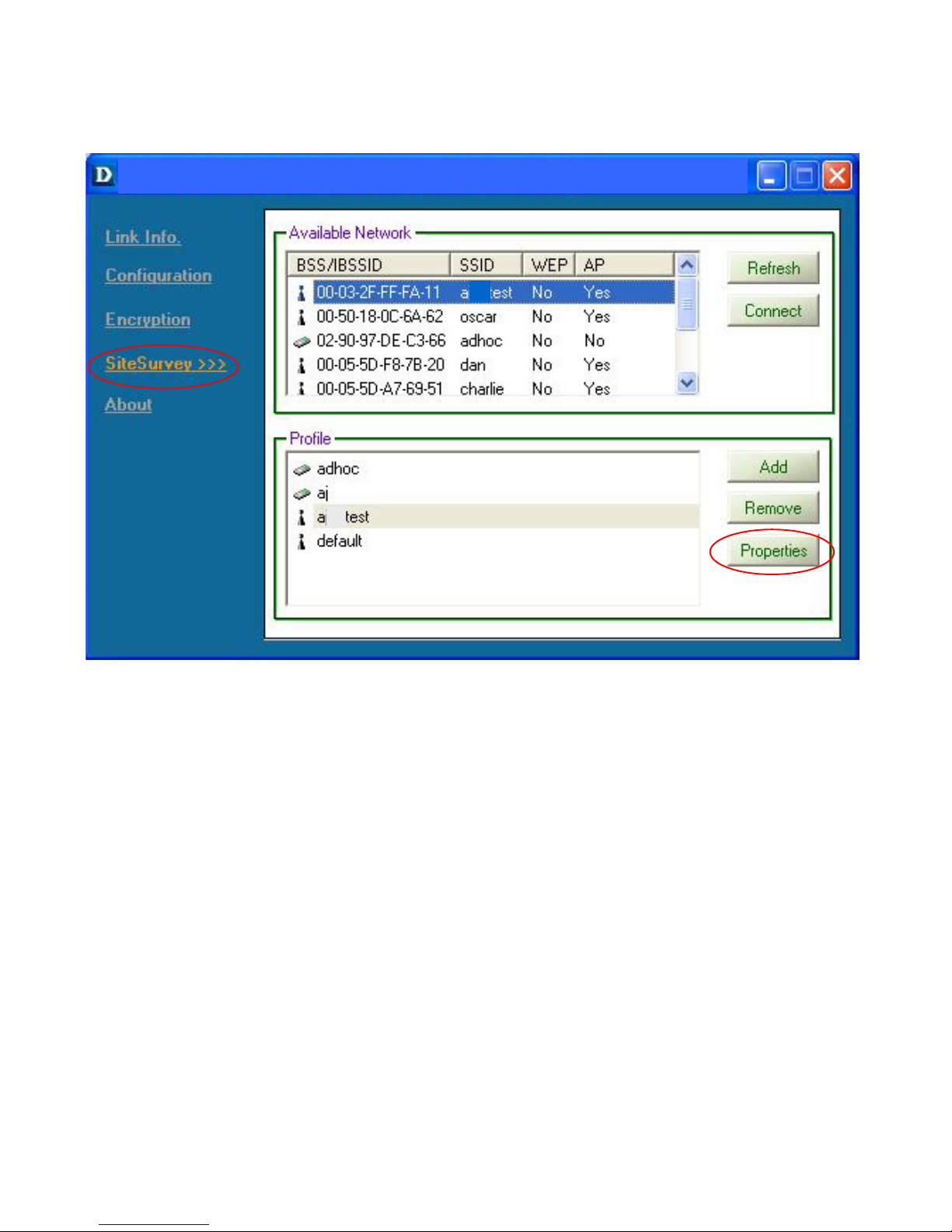Click the charlie SSID cell
The height and width of the screenshot is (1232, 952).
pyautogui.click(x=482, y=389)
